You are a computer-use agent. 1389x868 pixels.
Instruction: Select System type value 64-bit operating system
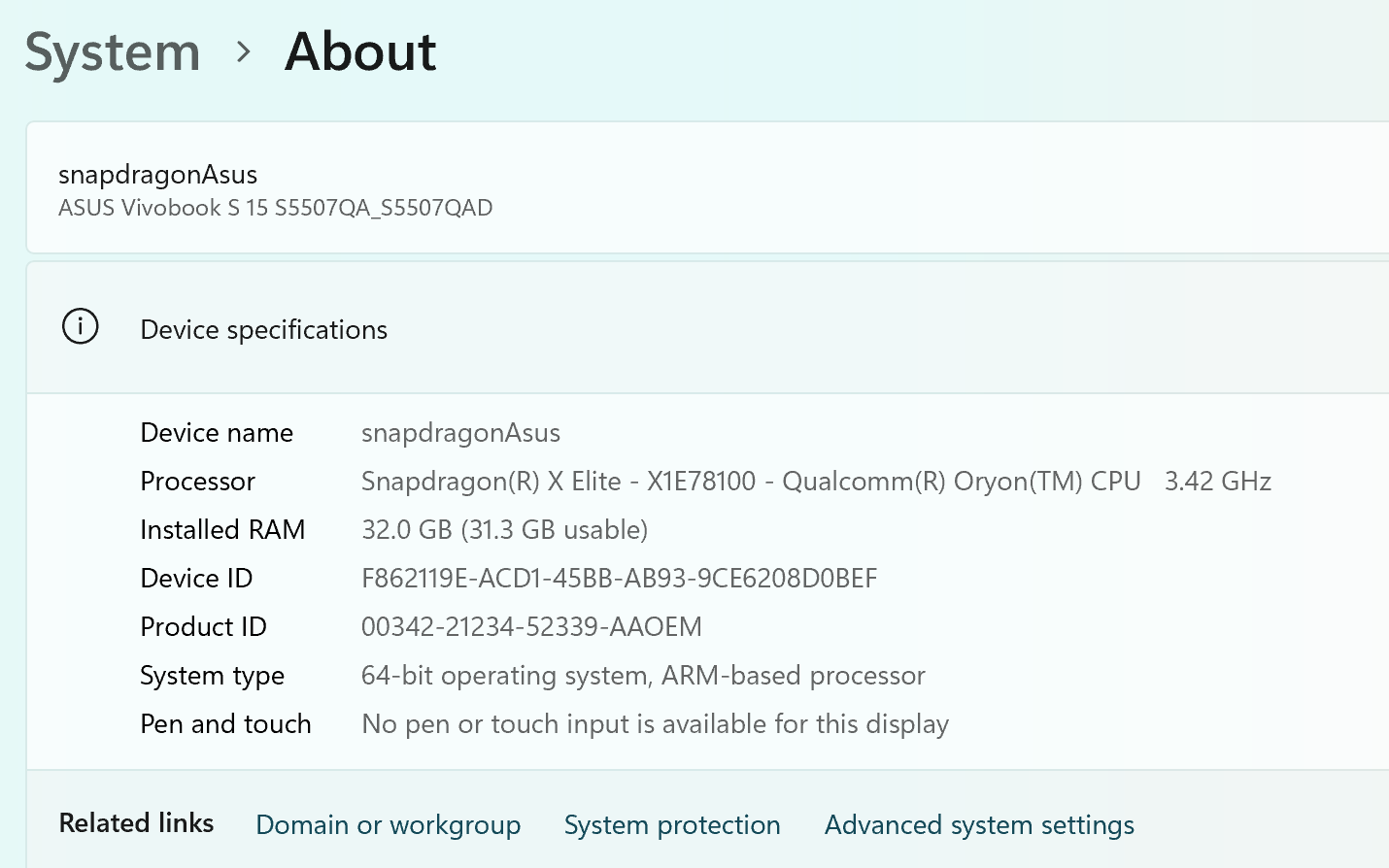tap(643, 676)
